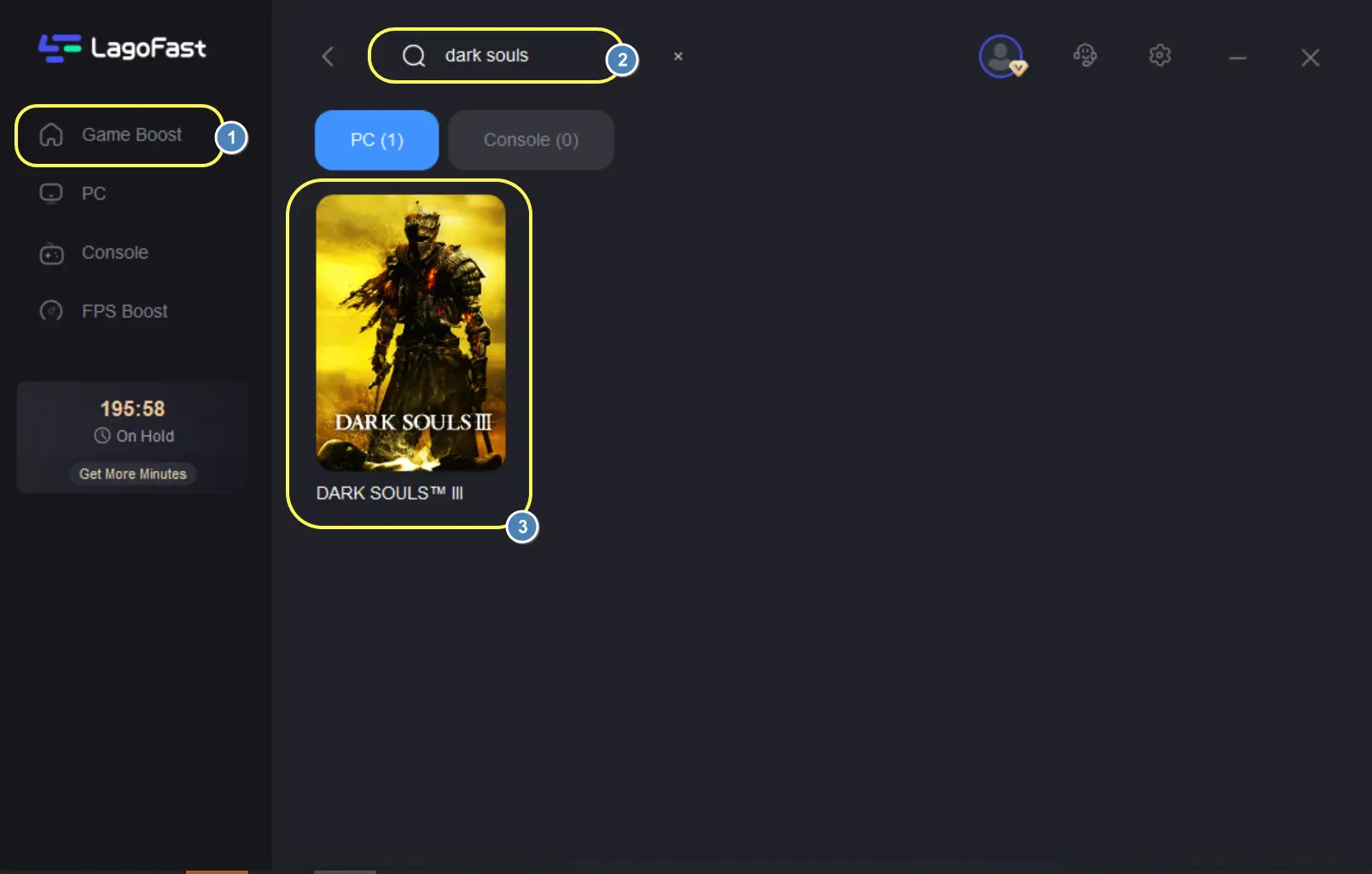Image resolution: width=1372 pixels, height=874 pixels.
Task: Open the settings gear
Action: (1160, 56)
